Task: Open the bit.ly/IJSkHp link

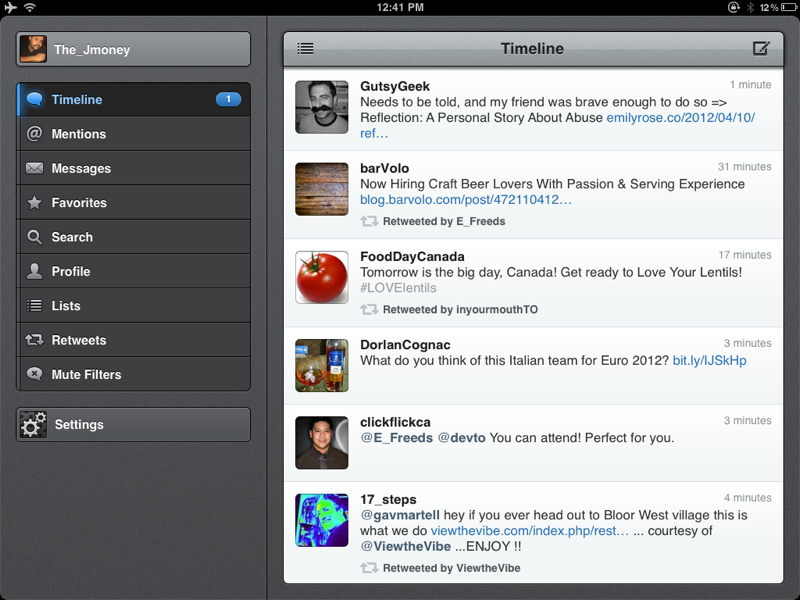Action: tap(710, 361)
